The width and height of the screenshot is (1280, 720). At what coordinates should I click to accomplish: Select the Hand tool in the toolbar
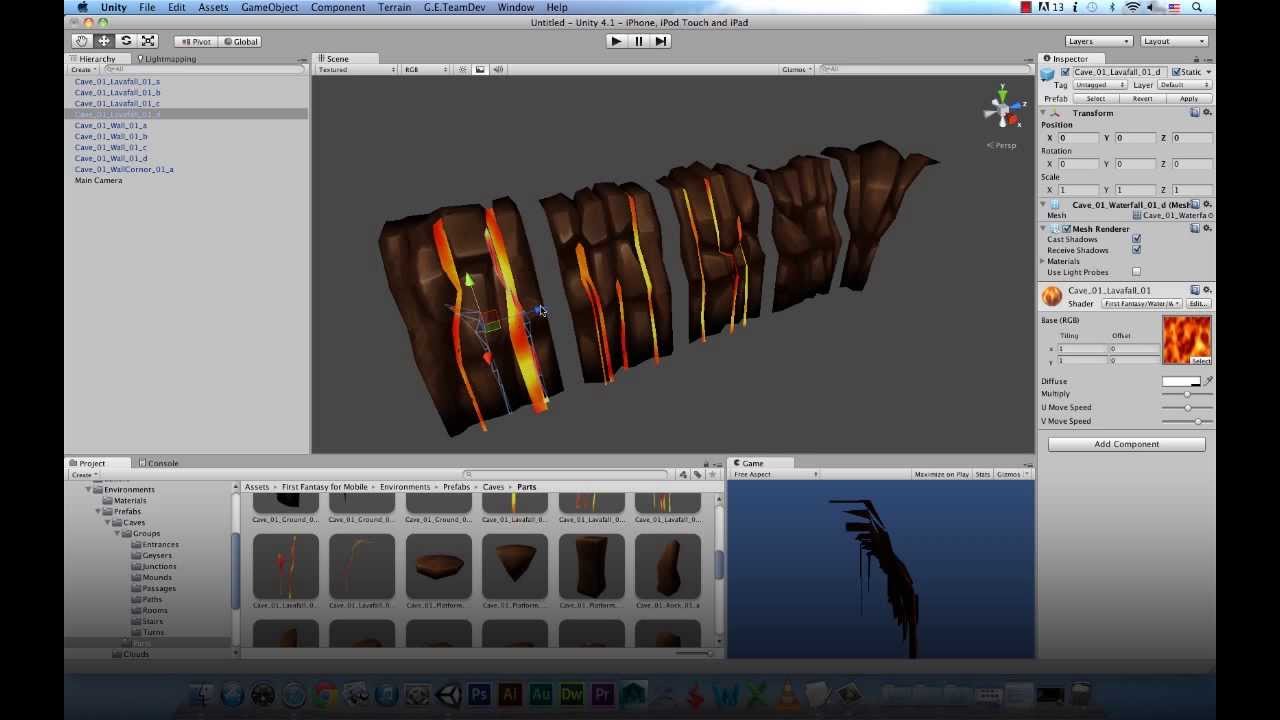(81, 41)
